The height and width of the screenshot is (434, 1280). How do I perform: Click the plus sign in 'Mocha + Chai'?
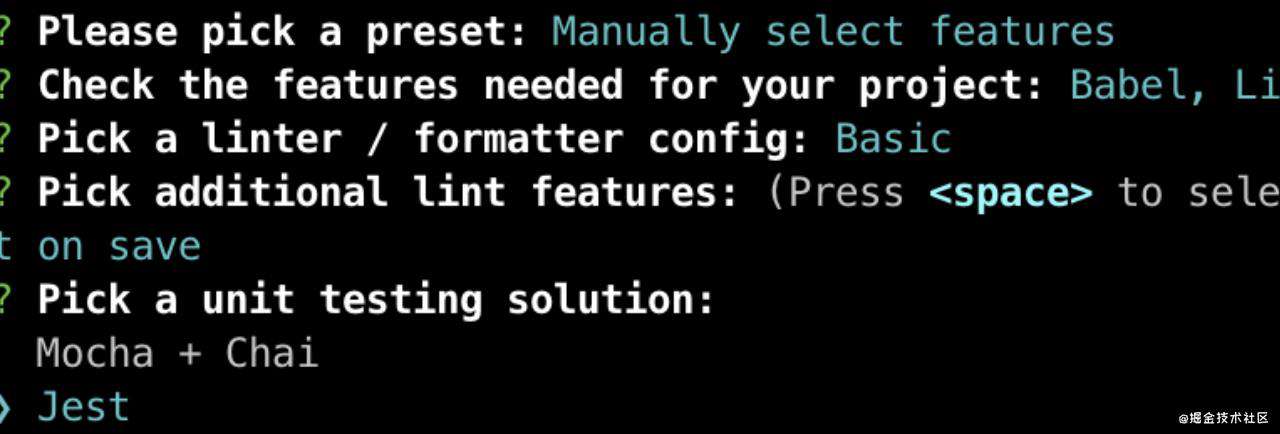(x=190, y=354)
